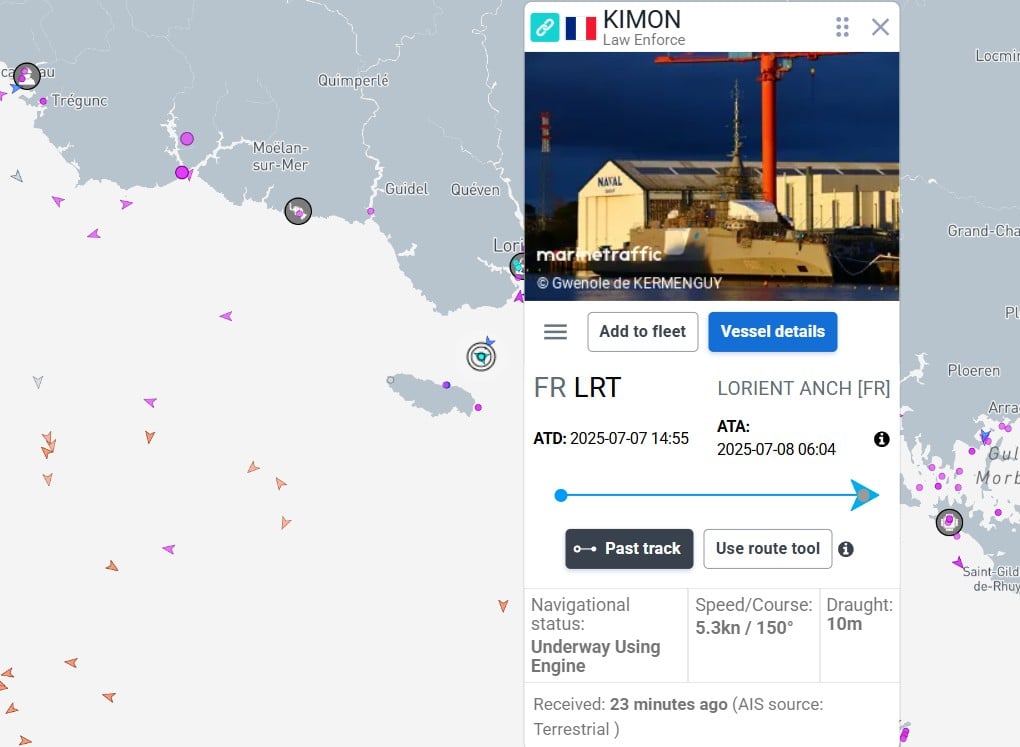Click the large magenta dot near Moëlan river

[x=187, y=139]
